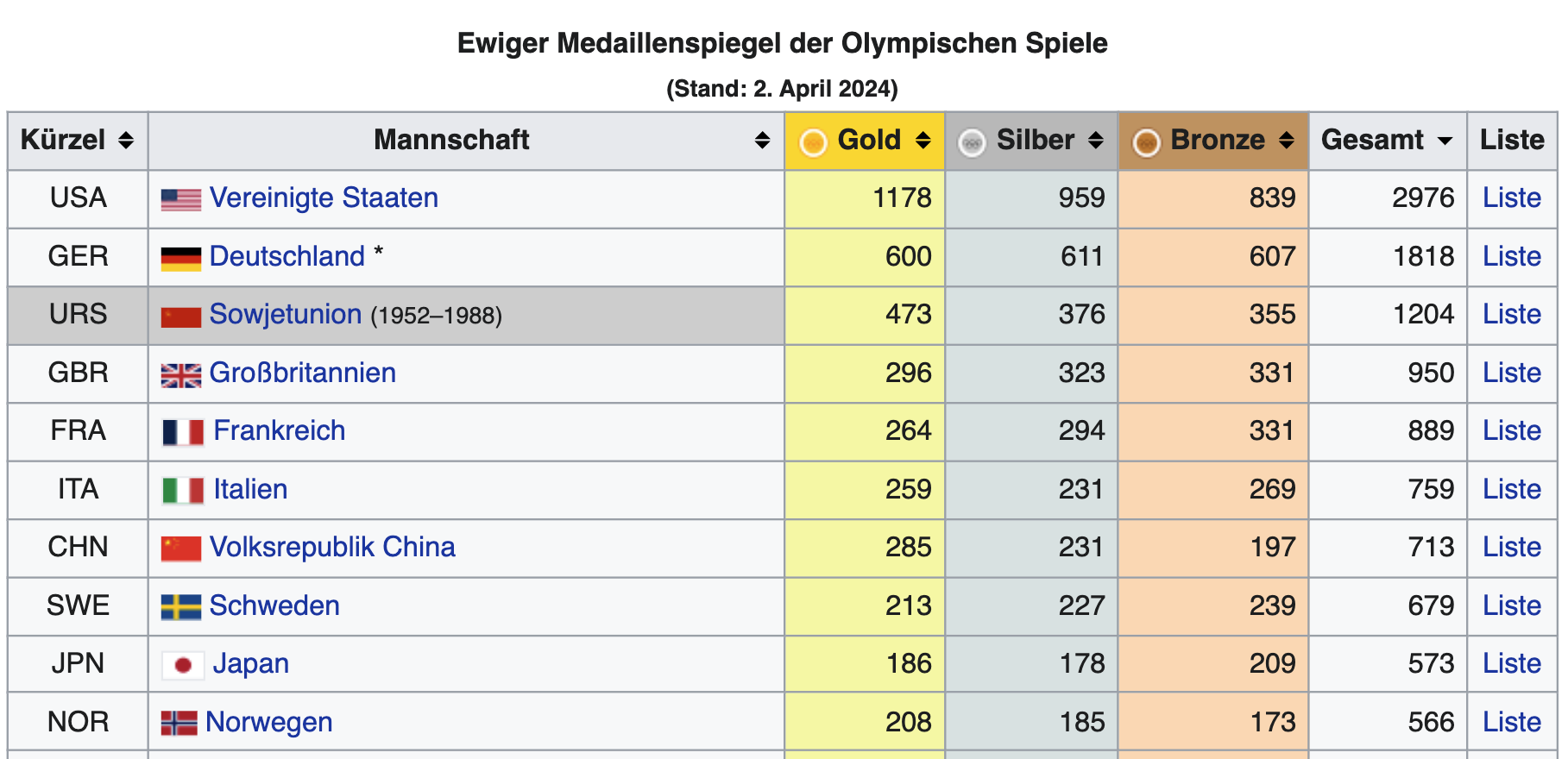Sort table by Gold column arrows
1568x759 pixels.
(923, 141)
